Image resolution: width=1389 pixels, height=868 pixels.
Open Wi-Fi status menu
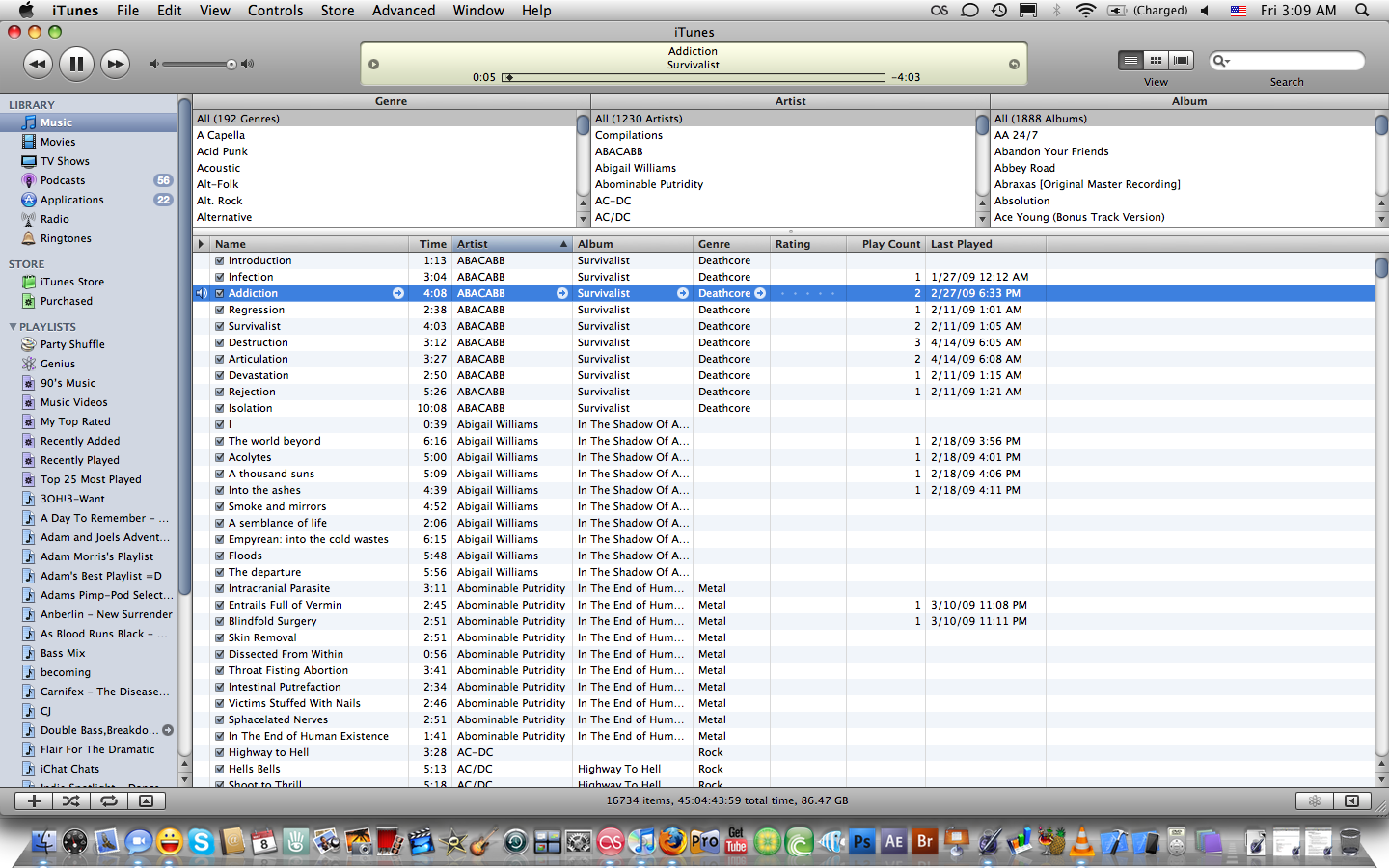click(x=1086, y=10)
